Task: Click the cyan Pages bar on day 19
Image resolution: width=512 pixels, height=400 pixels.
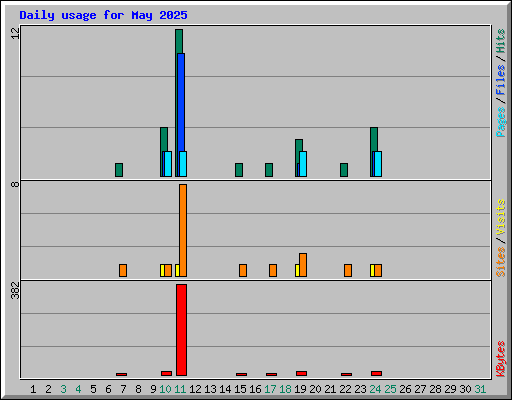Action: [x=303, y=164]
